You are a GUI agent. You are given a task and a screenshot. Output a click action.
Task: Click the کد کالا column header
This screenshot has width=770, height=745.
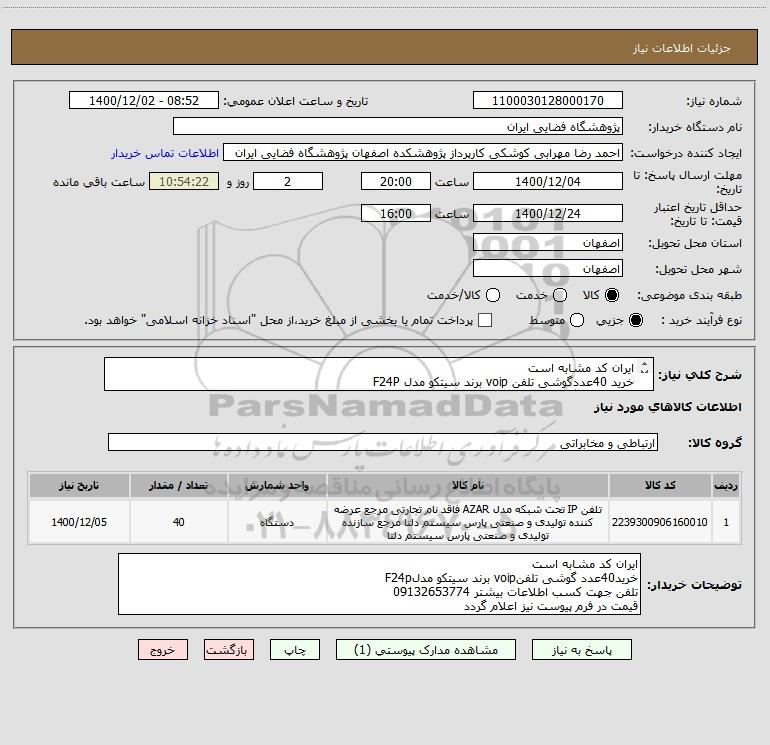[x=660, y=485]
